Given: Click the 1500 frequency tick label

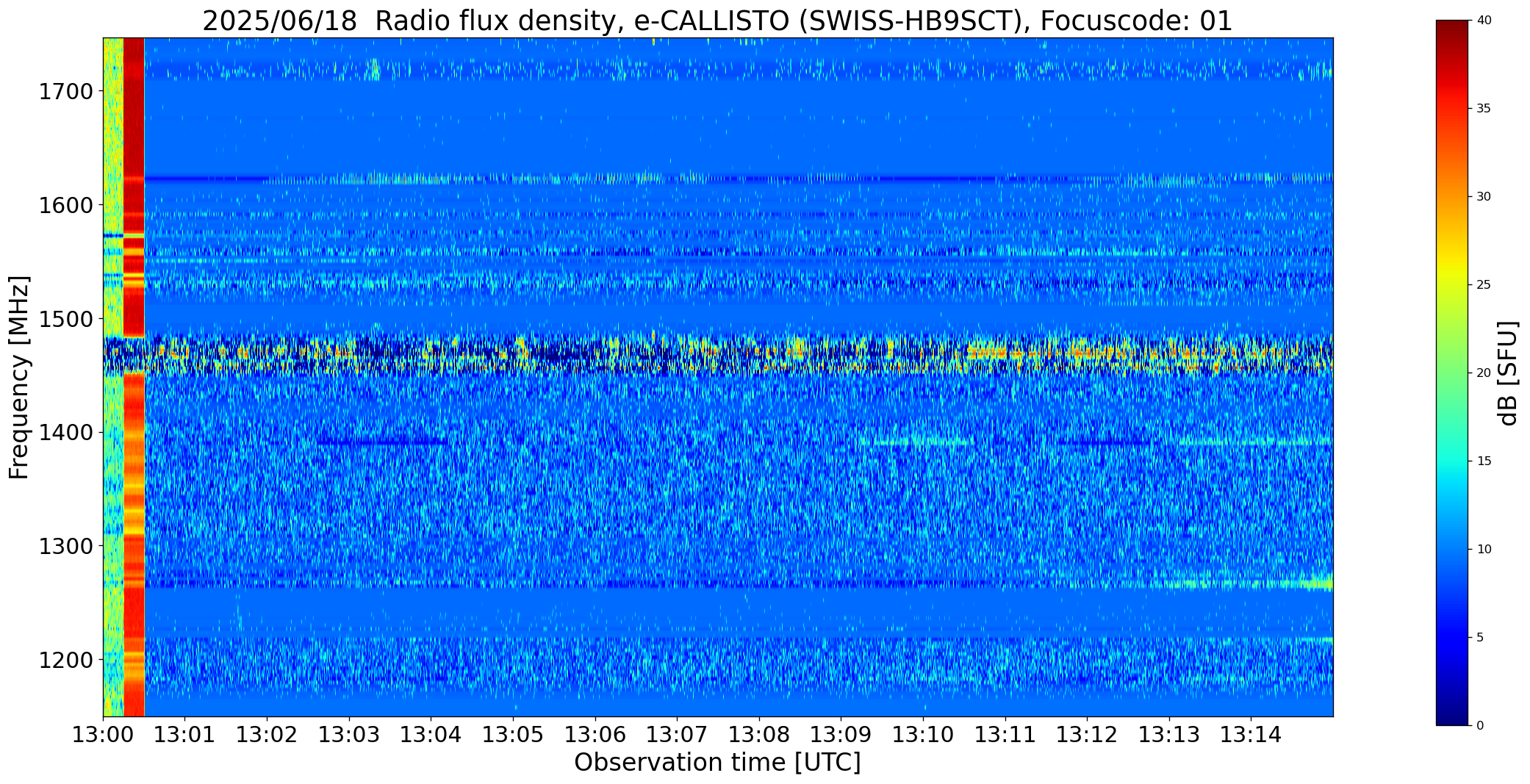Looking at the screenshot, I should coord(66,320).
